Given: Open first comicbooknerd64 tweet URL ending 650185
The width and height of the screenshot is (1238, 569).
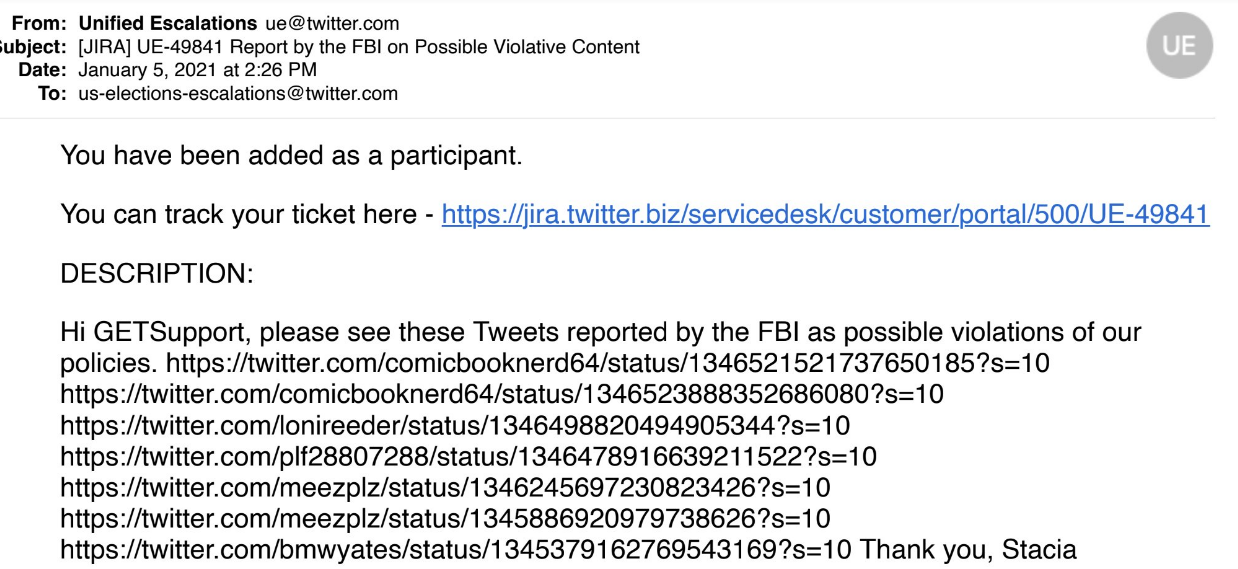Looking at the screenshot, I should coord(608,362).
